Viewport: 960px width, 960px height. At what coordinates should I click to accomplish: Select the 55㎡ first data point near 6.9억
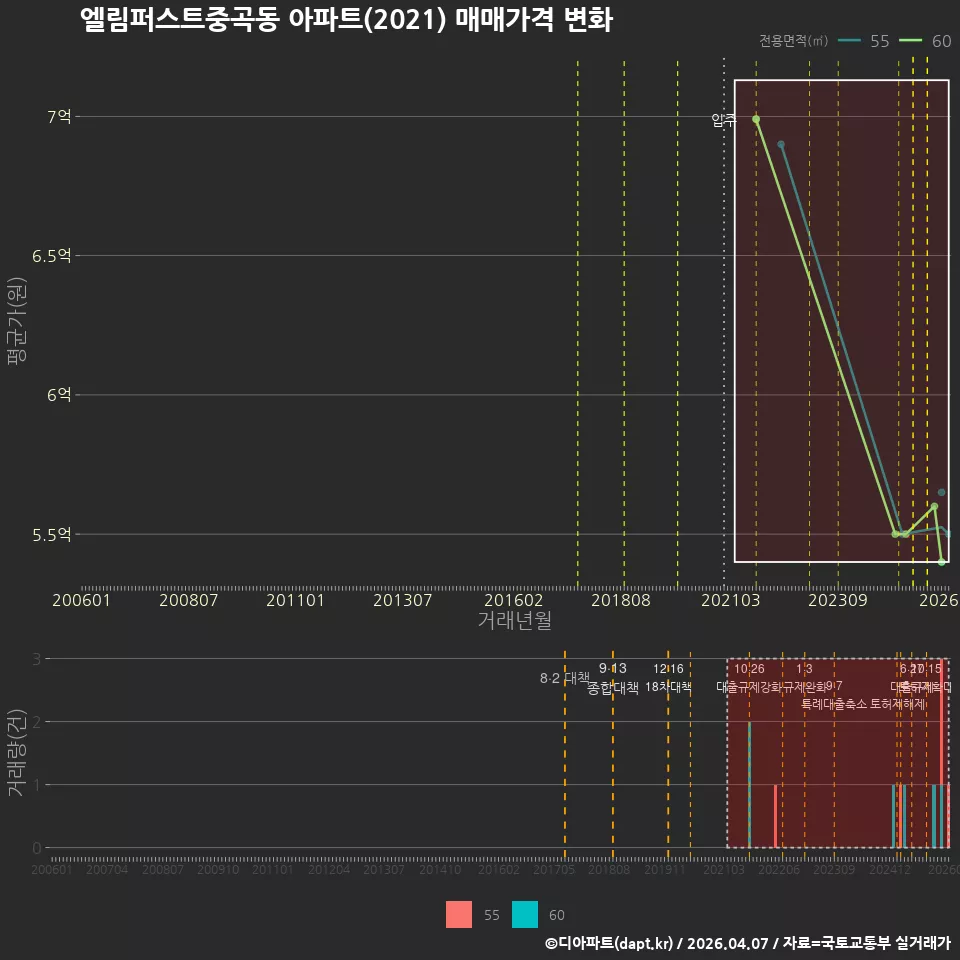781,144
